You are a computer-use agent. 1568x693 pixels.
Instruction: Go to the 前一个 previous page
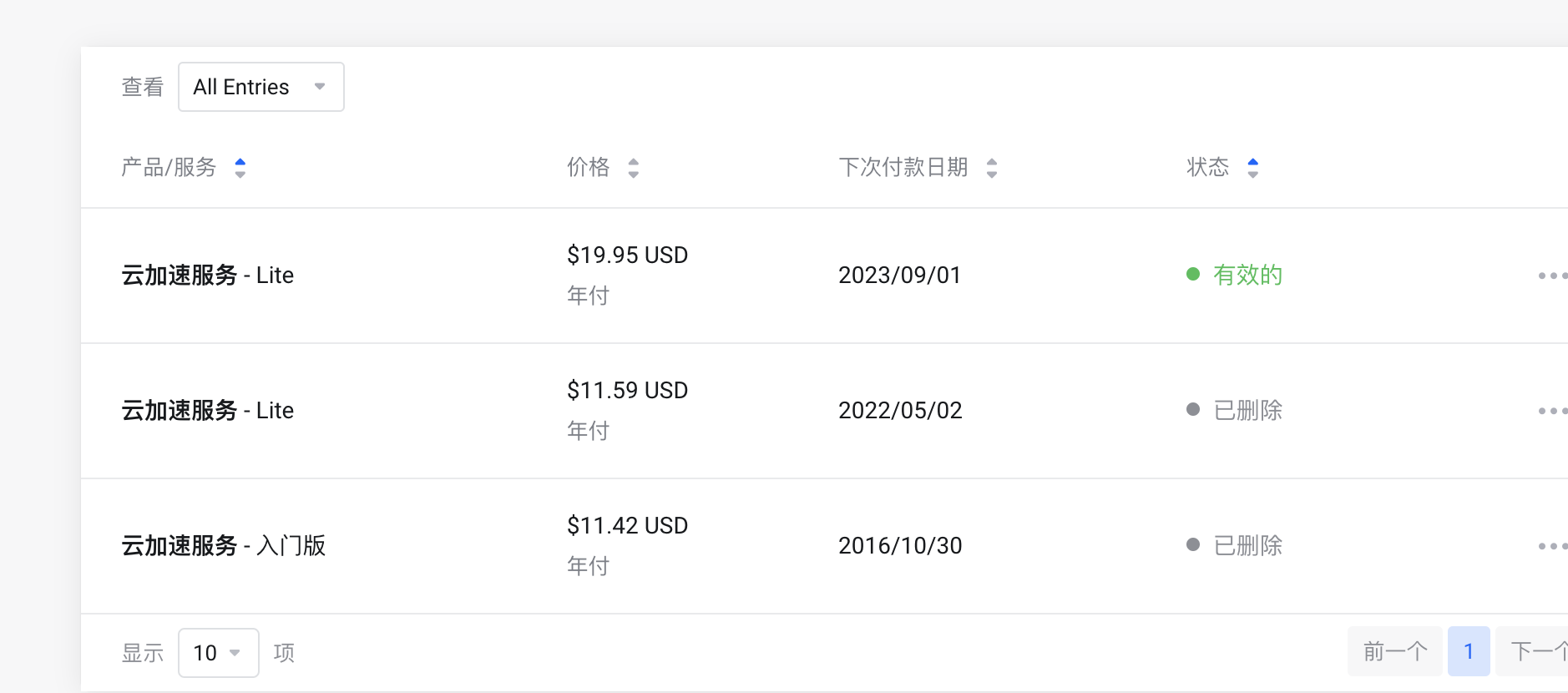pos(1394,651)
